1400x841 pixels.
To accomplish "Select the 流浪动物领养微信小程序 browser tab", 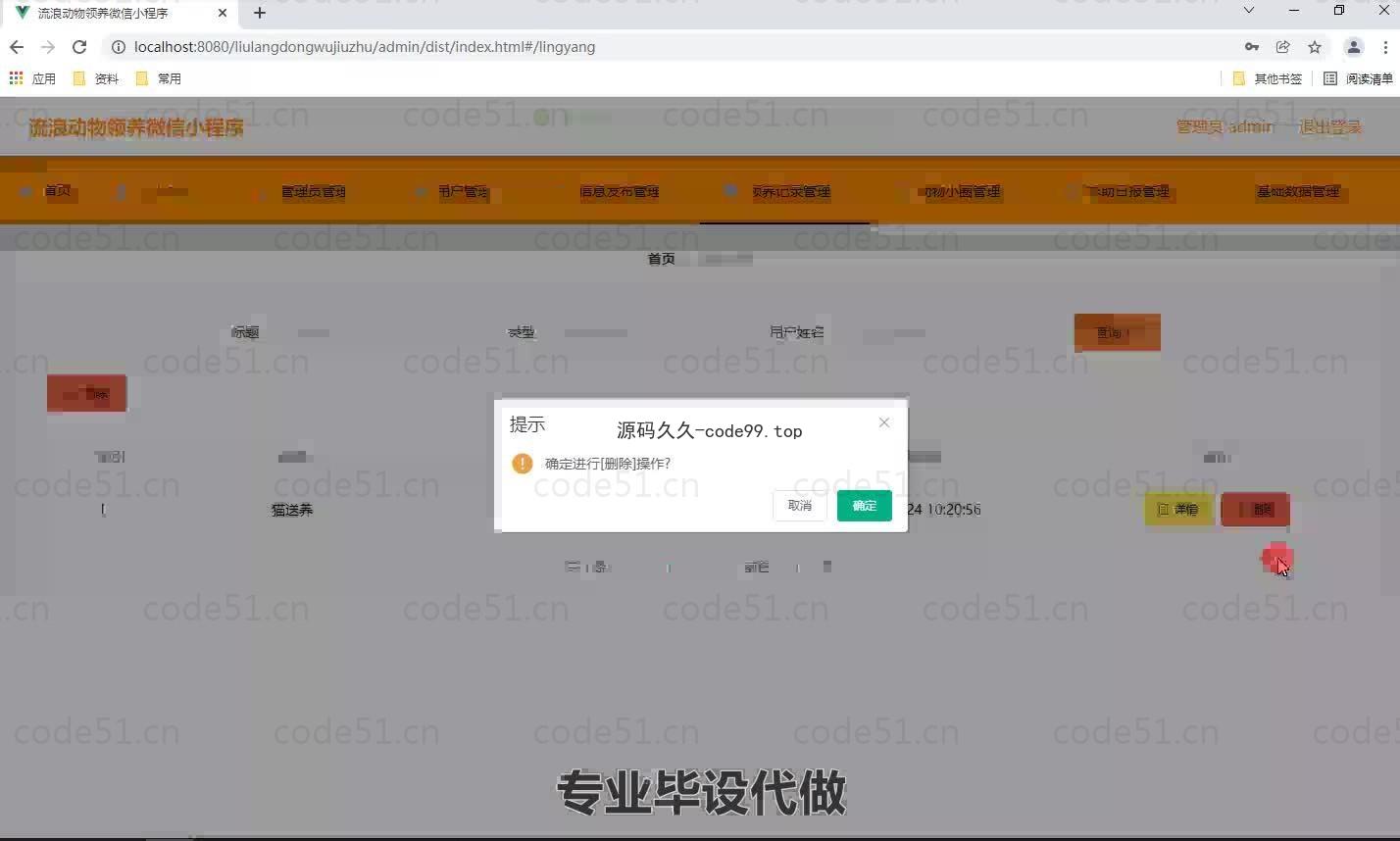I will click(118, 13).
